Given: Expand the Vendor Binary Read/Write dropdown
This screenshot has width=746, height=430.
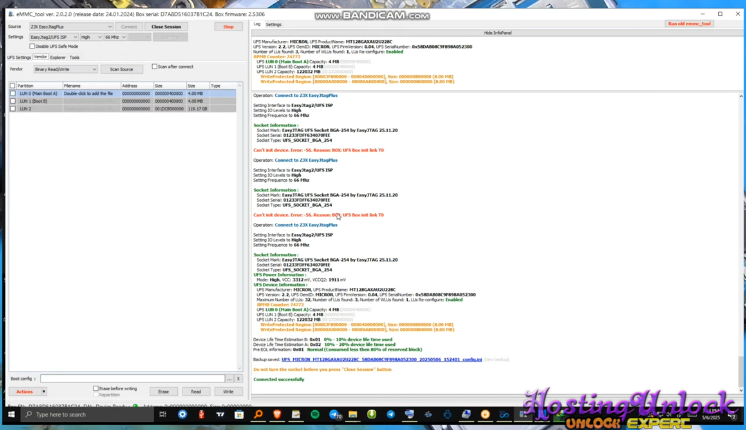Looking at the screenshot, I should pos(65,69).
